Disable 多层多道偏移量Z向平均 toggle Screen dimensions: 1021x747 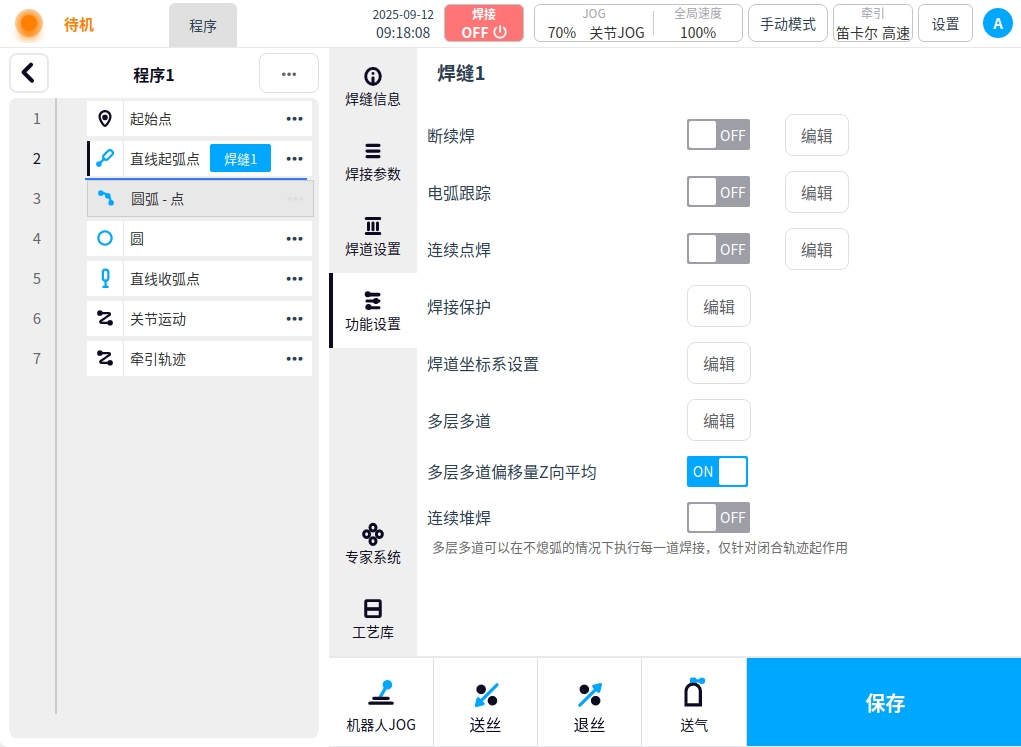point(717,471)
